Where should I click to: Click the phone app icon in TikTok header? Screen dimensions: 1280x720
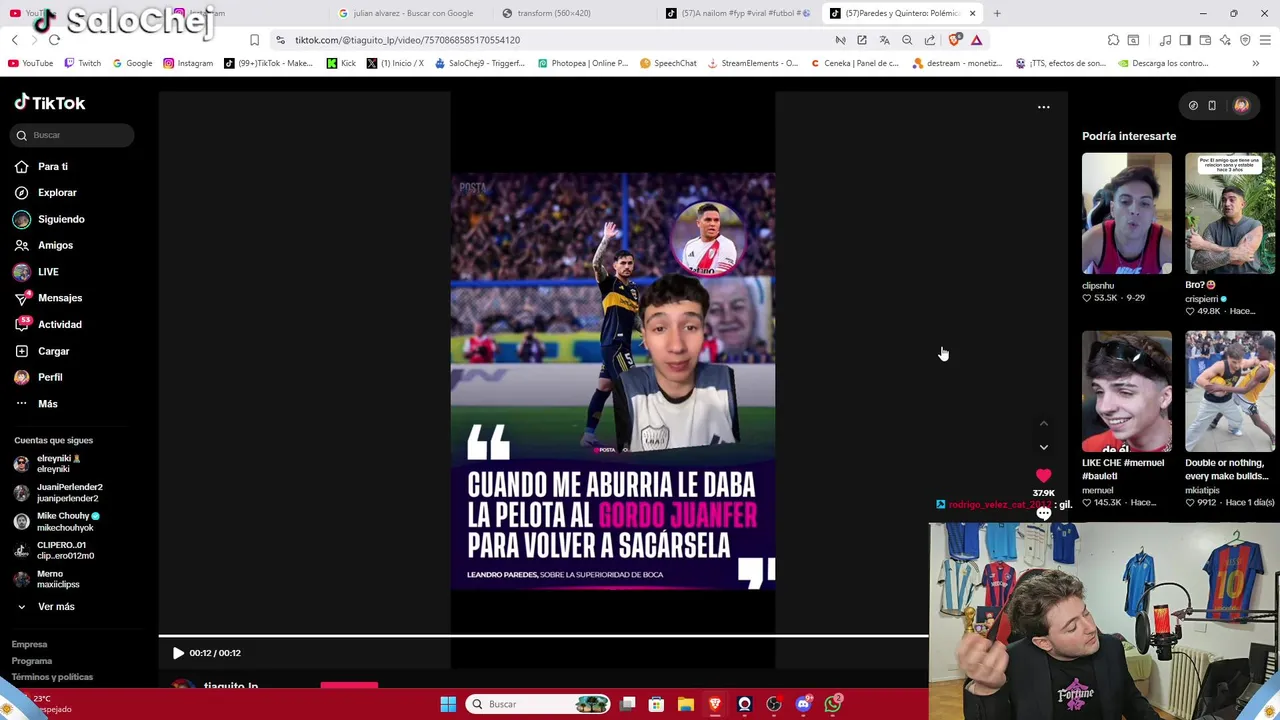[1212, 105]
